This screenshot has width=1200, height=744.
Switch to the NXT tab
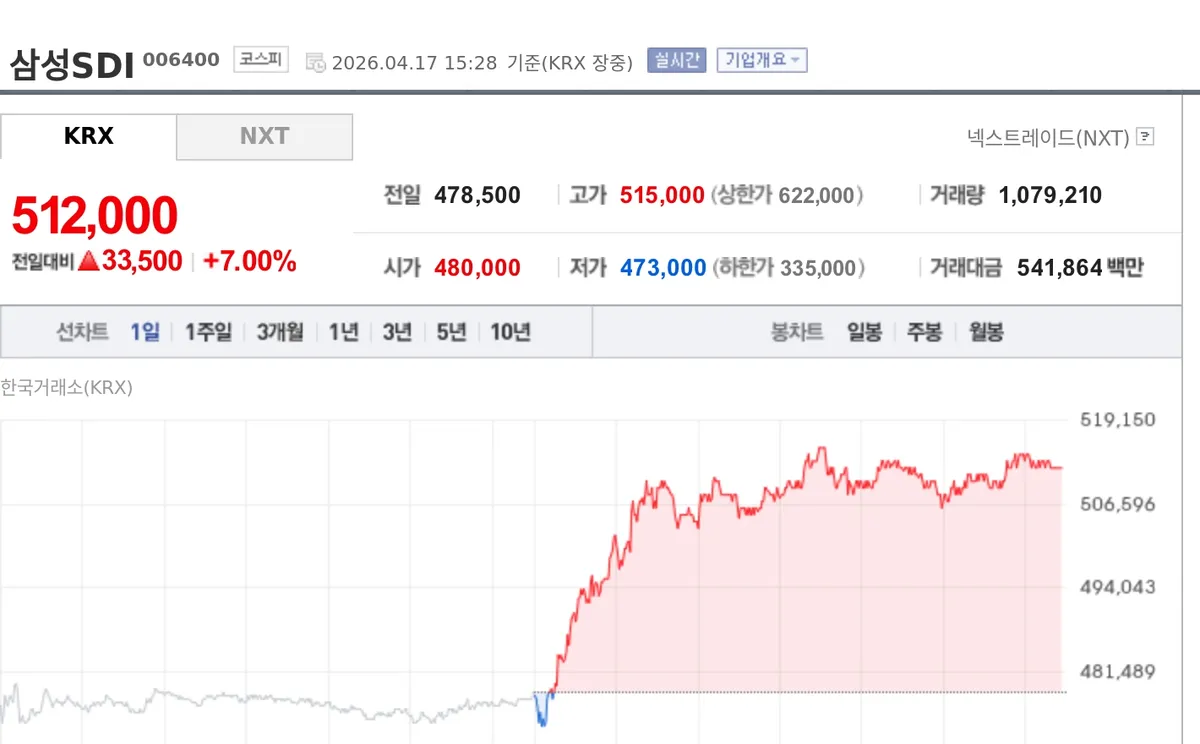click(264, 136)
